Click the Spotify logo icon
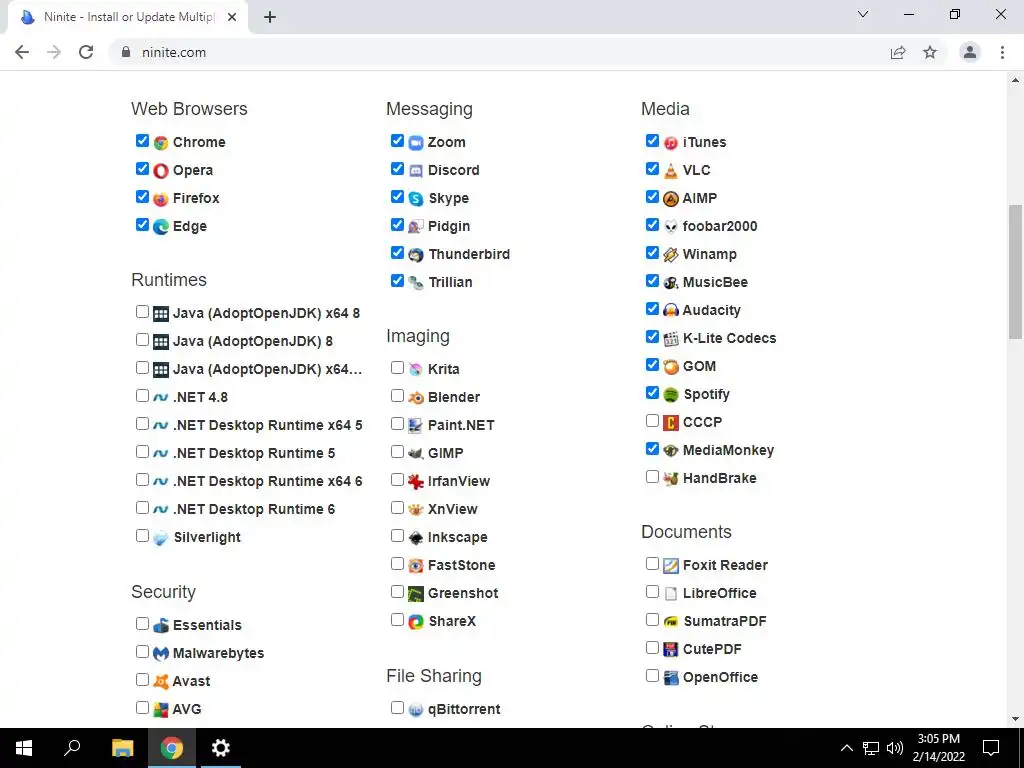 671,394
